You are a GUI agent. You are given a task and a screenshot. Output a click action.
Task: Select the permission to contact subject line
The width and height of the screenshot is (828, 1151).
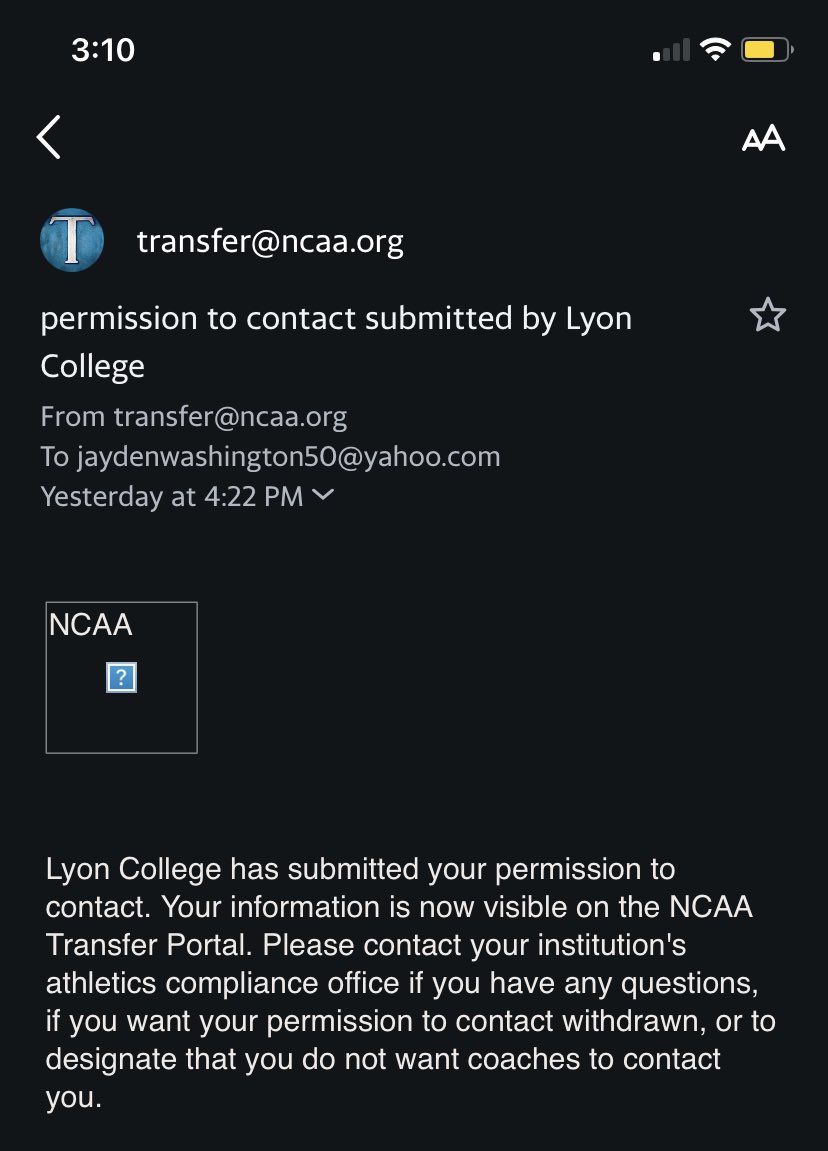pos(336,342)
